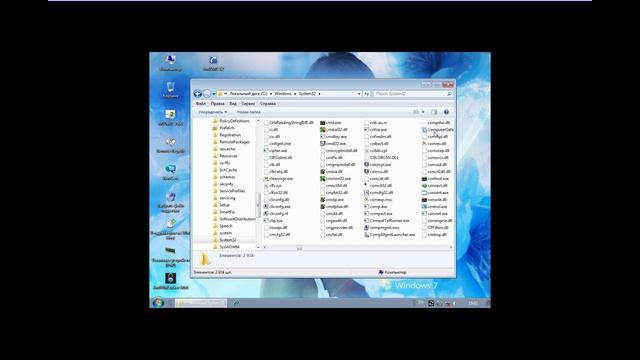Click the tree pane scroll-up arrow
640x360 pixels.
(x=258, y=121)
